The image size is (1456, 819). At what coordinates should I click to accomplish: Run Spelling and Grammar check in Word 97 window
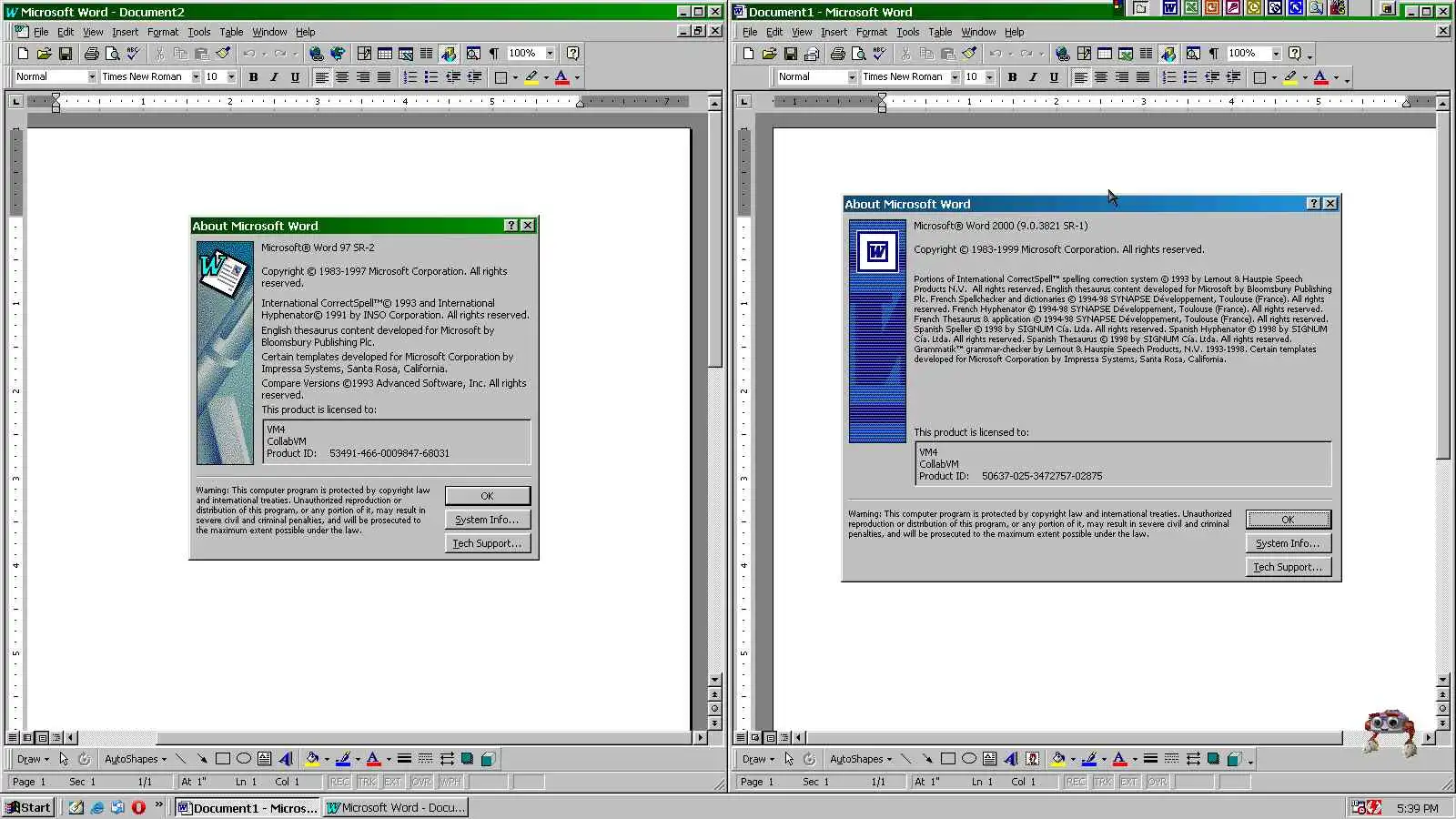click(133, 54)
